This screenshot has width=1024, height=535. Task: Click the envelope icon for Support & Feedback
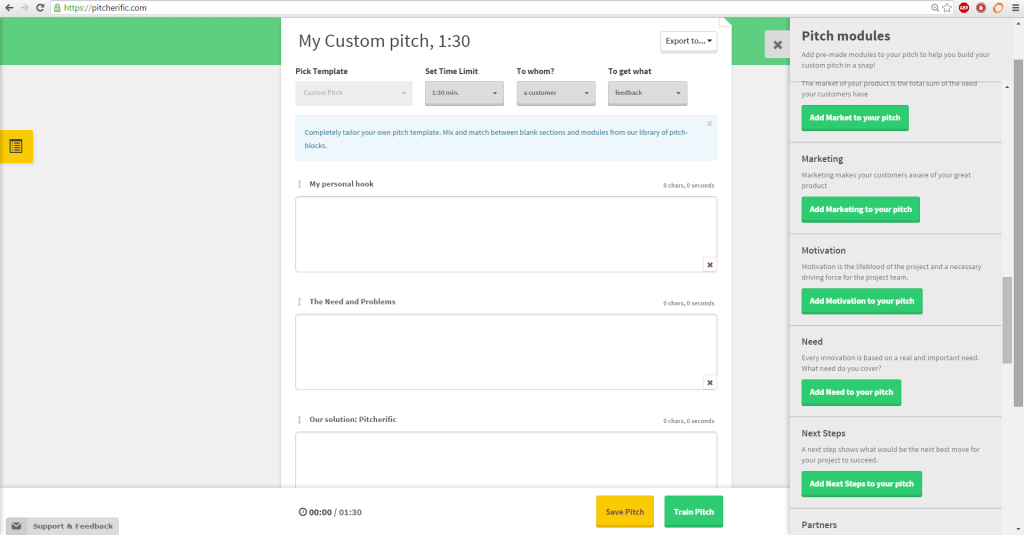tap(16, 526)
